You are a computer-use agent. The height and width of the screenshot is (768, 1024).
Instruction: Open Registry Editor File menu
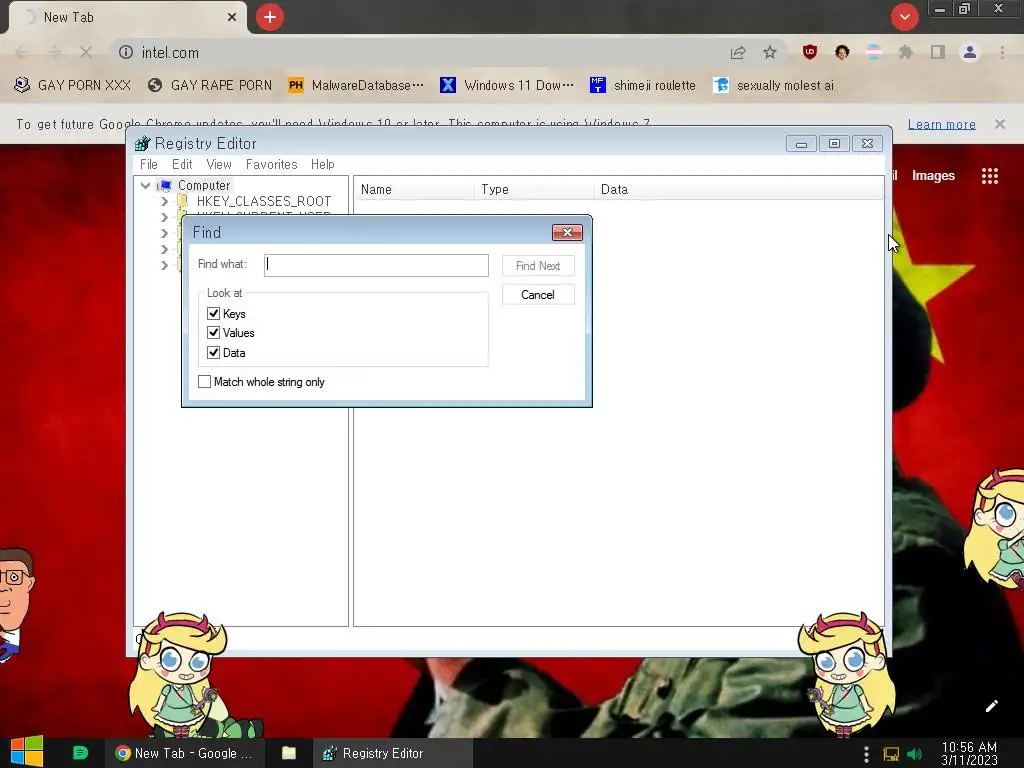[x=149, y=165]
